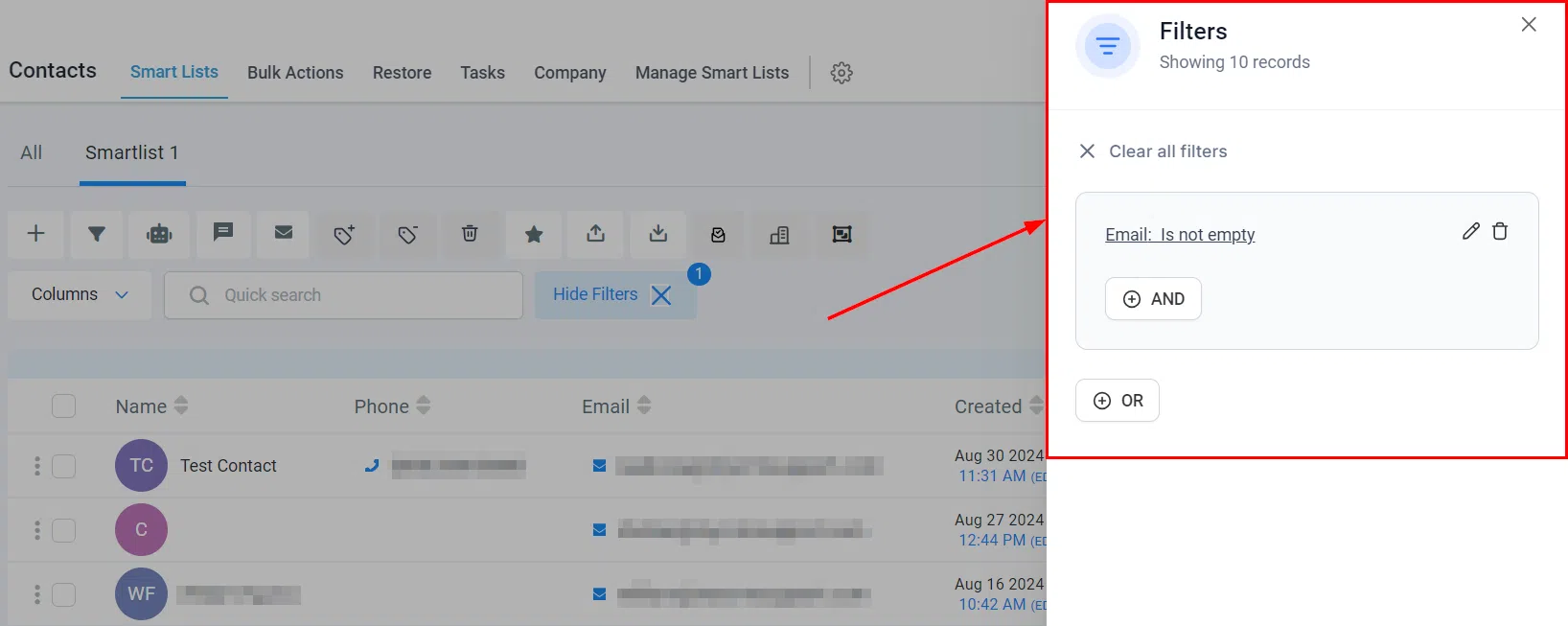Viewport: 1568px width, 626px height.
Task: Open three-dot menu for Test Contact row
Action: (x=37, y=466)
